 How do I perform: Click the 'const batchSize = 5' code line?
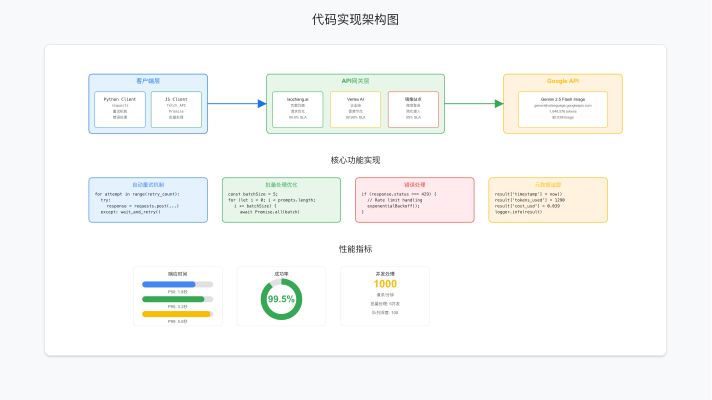pyautogui.click(x=252, y=194)
